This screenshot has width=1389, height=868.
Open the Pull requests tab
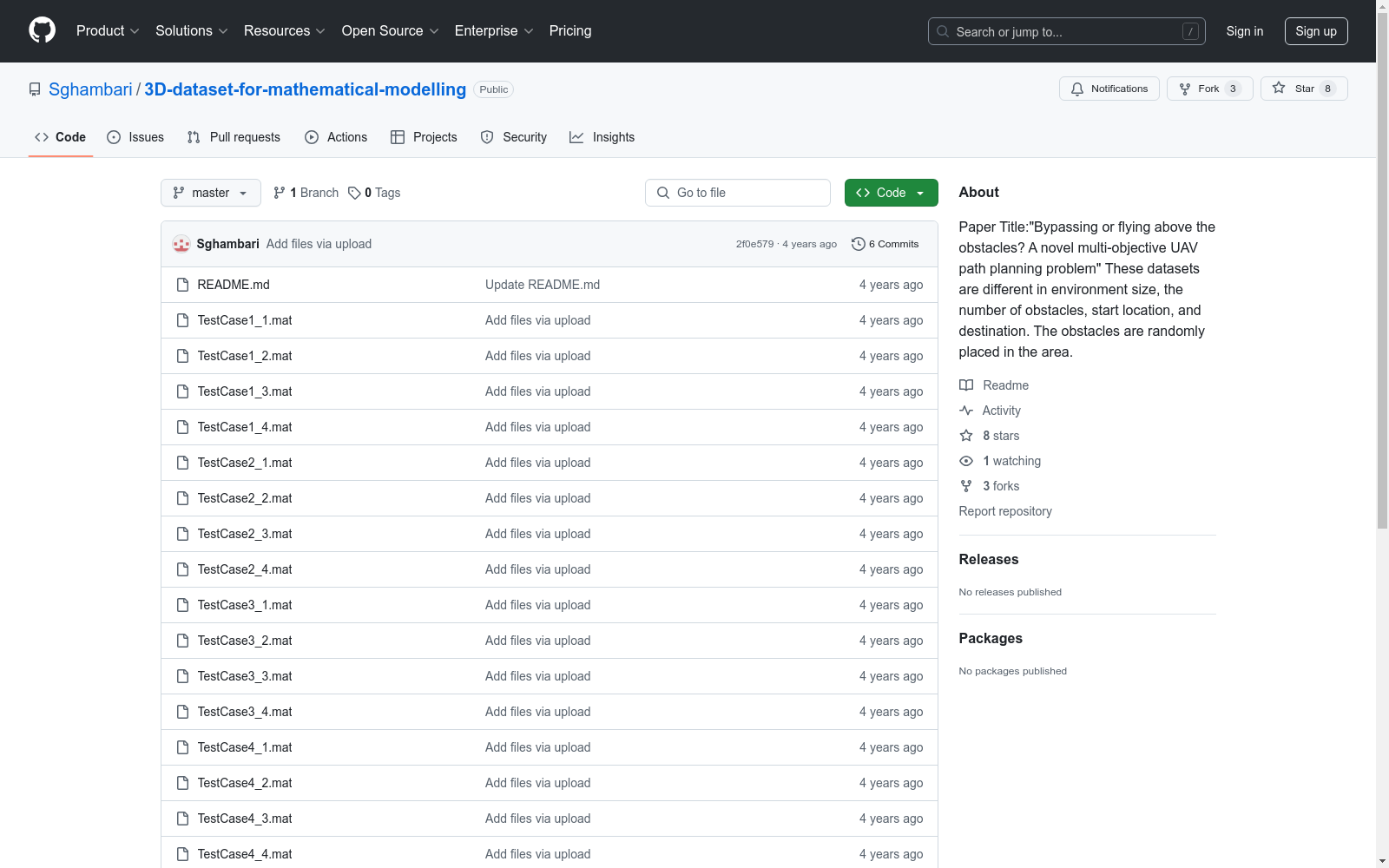tap(234, 137)
